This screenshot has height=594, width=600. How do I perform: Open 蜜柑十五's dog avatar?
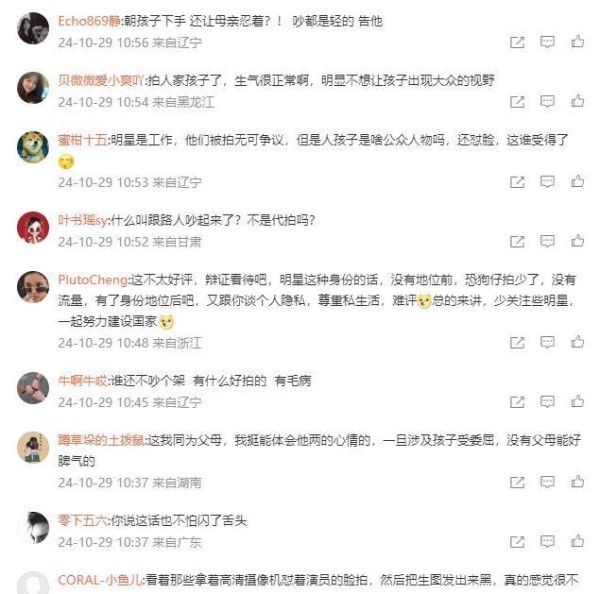pos(33,147)
